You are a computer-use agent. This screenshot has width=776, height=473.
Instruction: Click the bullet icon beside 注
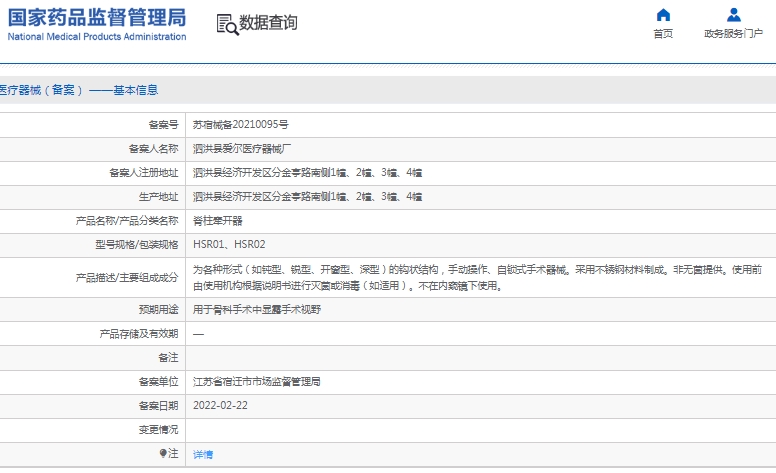(x=163, y=453)
